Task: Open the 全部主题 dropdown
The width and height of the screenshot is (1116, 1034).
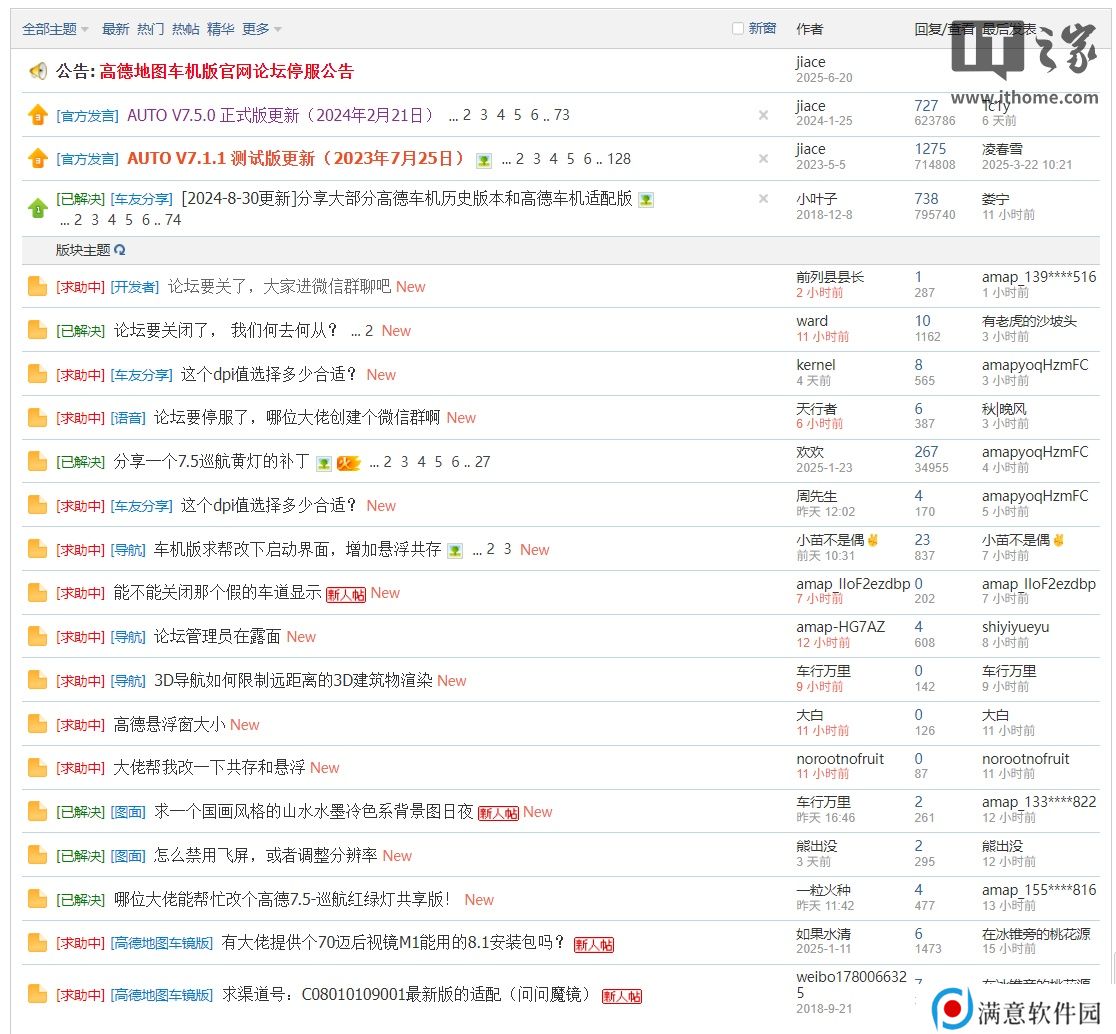Action: [56, 29]
